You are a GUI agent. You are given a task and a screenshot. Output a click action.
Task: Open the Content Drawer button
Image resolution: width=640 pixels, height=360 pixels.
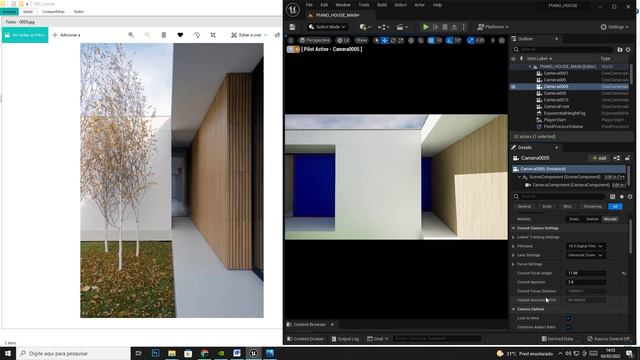[305, 339]
